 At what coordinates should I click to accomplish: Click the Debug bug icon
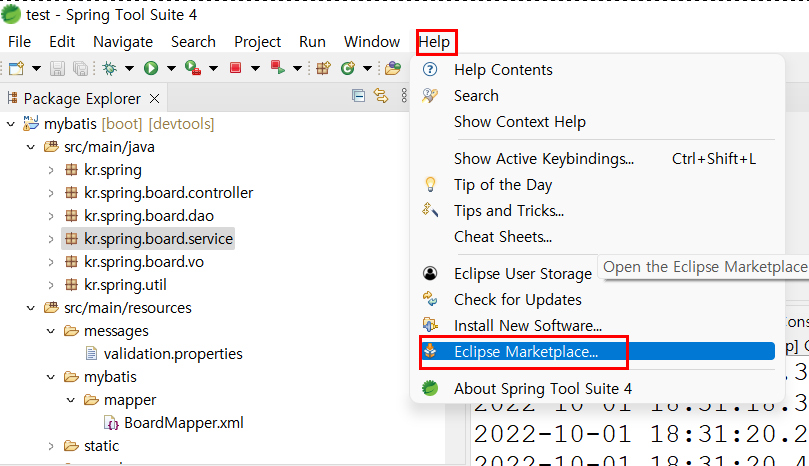point(109,68)
